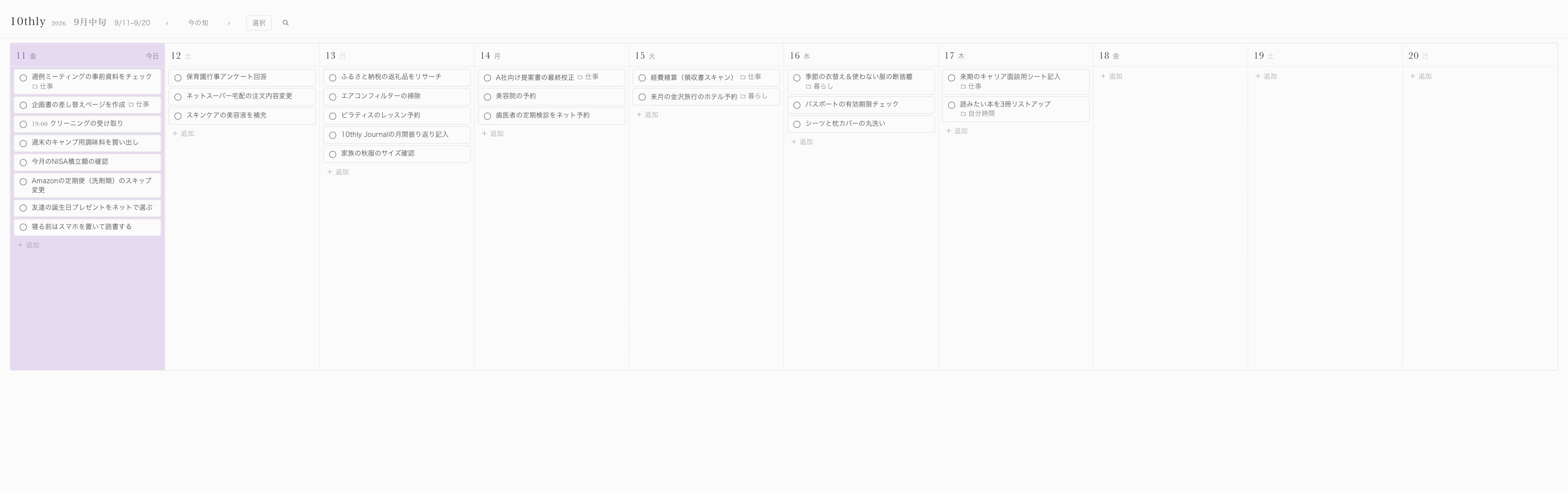Open シーツと枕カバーの丸洗い task
This screenshot has width=1568, height=492.
click(861, 124)
